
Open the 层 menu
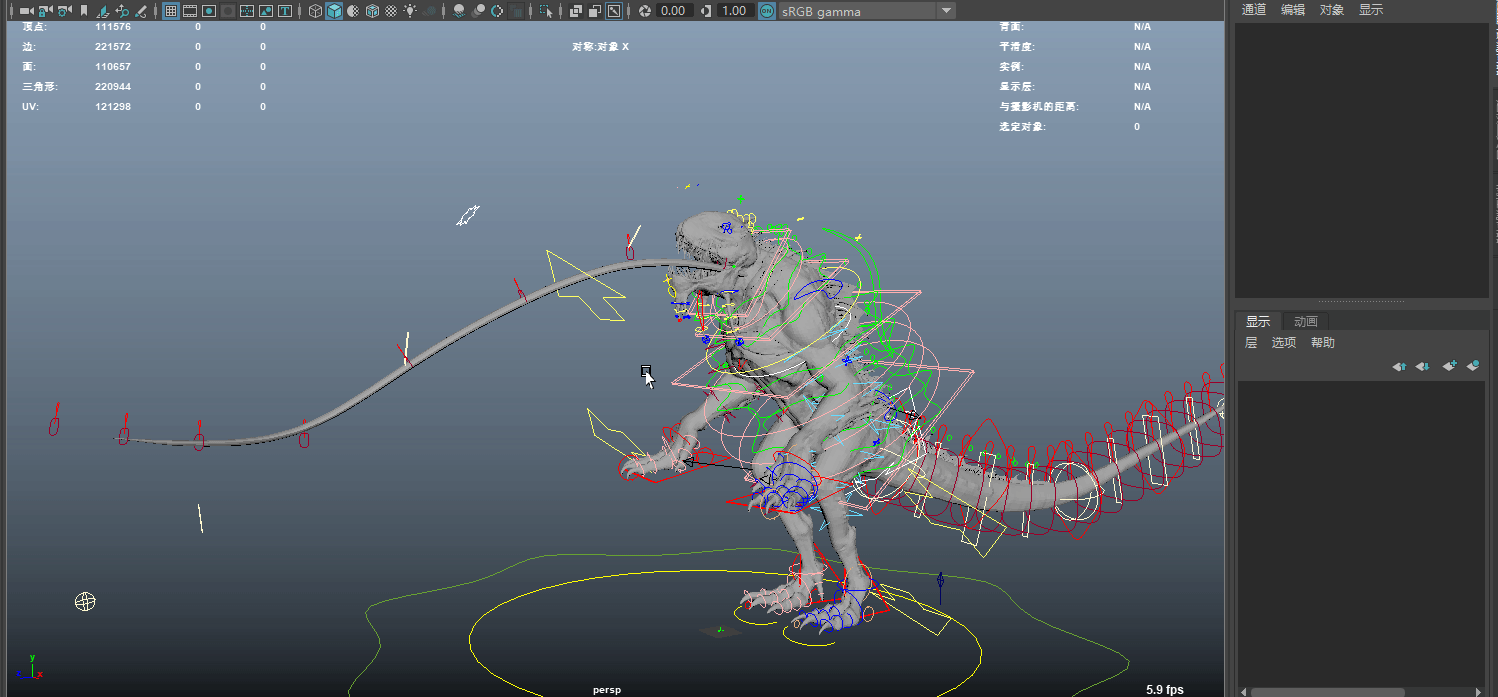pyautogui.click(x=1251, y=343)
